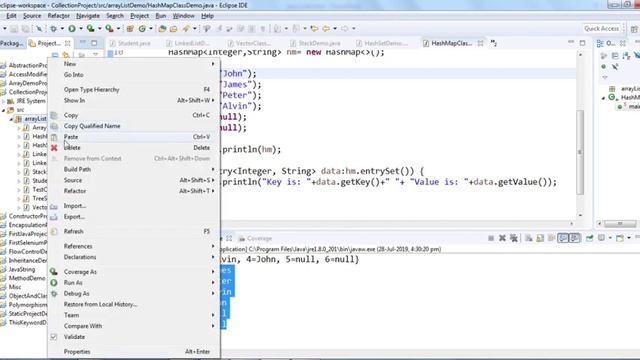Click the Collapse All icon in Project Explorer
Viewport: 640px width, 360px height.
coord(55,55)
